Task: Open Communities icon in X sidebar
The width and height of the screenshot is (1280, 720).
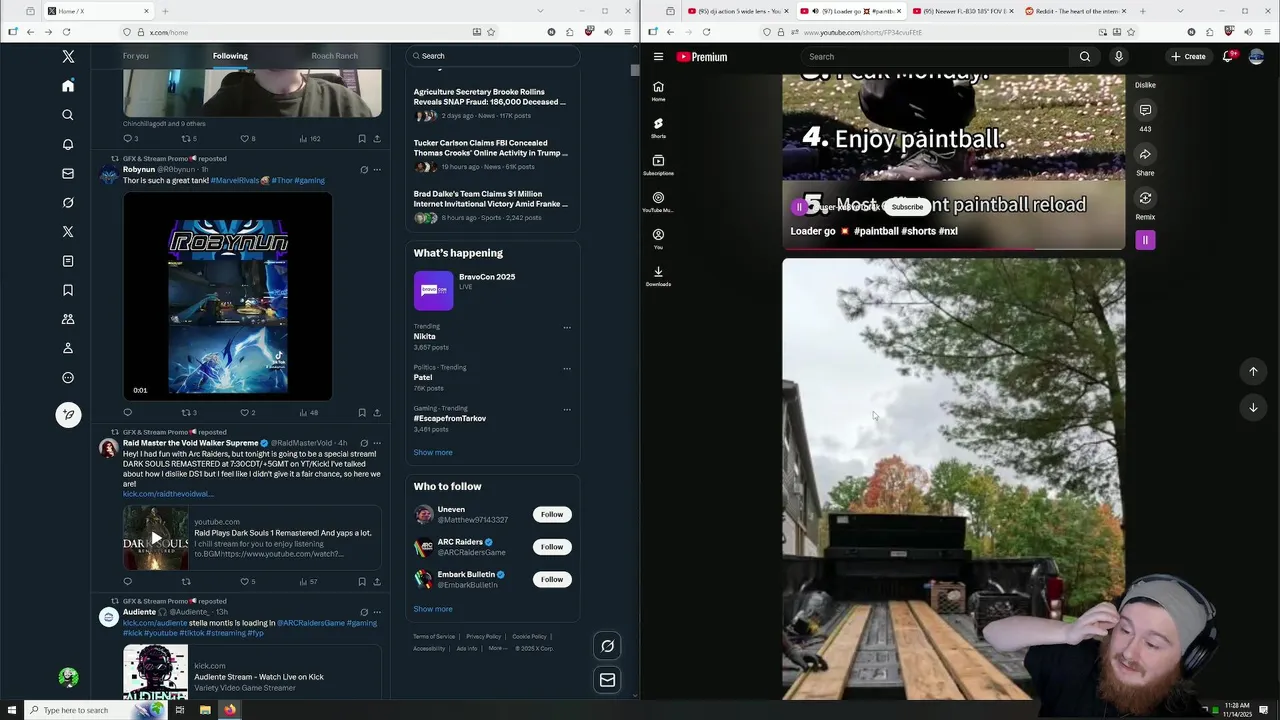Action: pyautogui.click(x=68, y=319)
